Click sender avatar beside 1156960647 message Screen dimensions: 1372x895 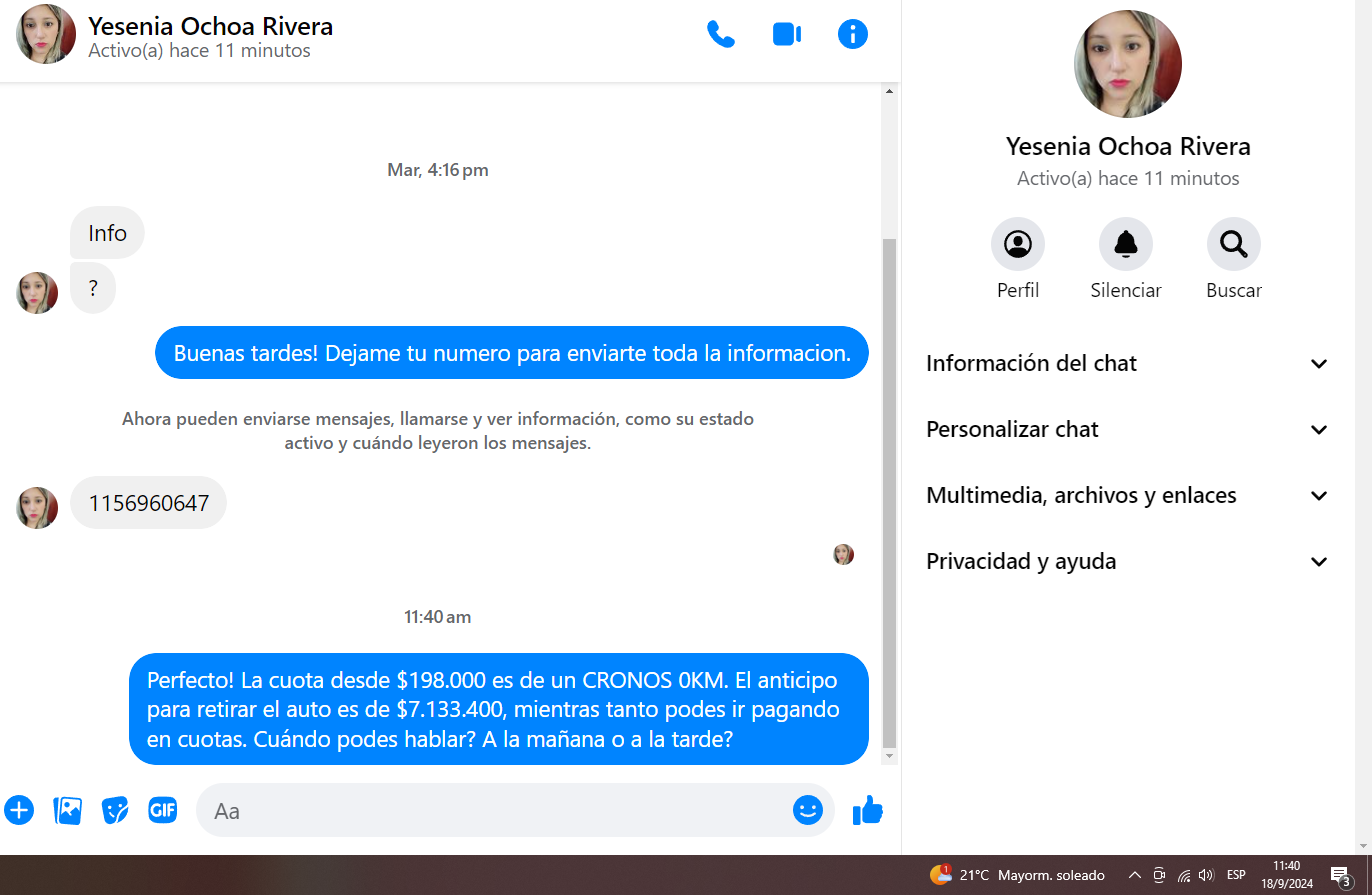(x=37, y=508)
